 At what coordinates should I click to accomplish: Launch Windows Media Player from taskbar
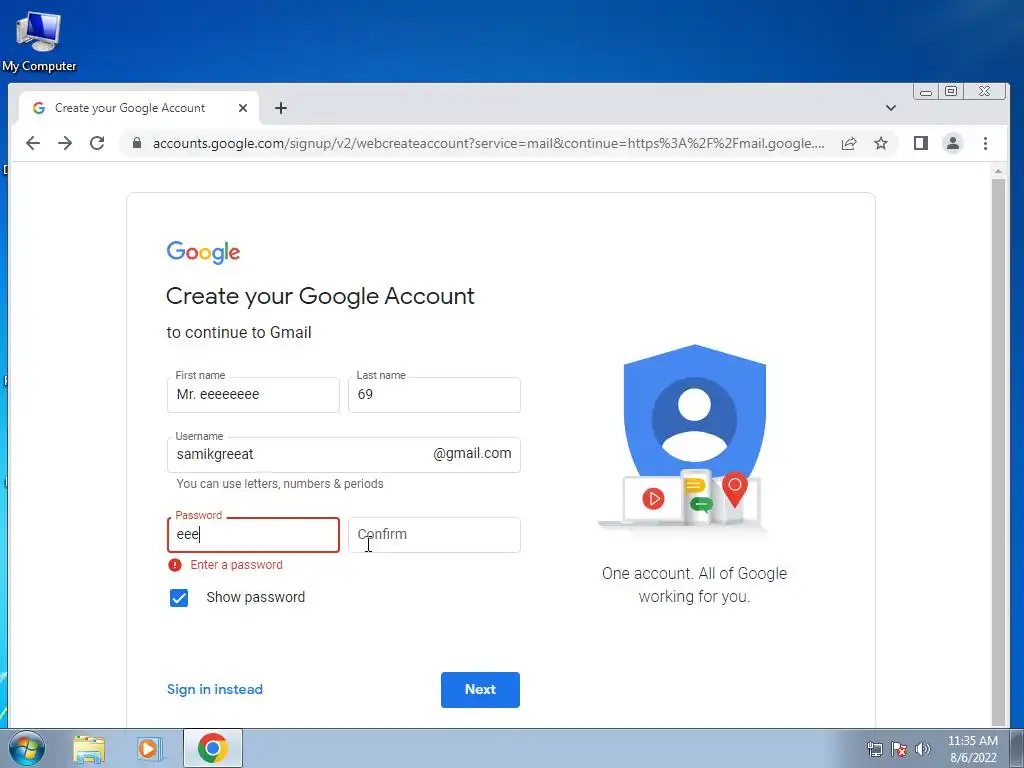click(x=149, y=748)
